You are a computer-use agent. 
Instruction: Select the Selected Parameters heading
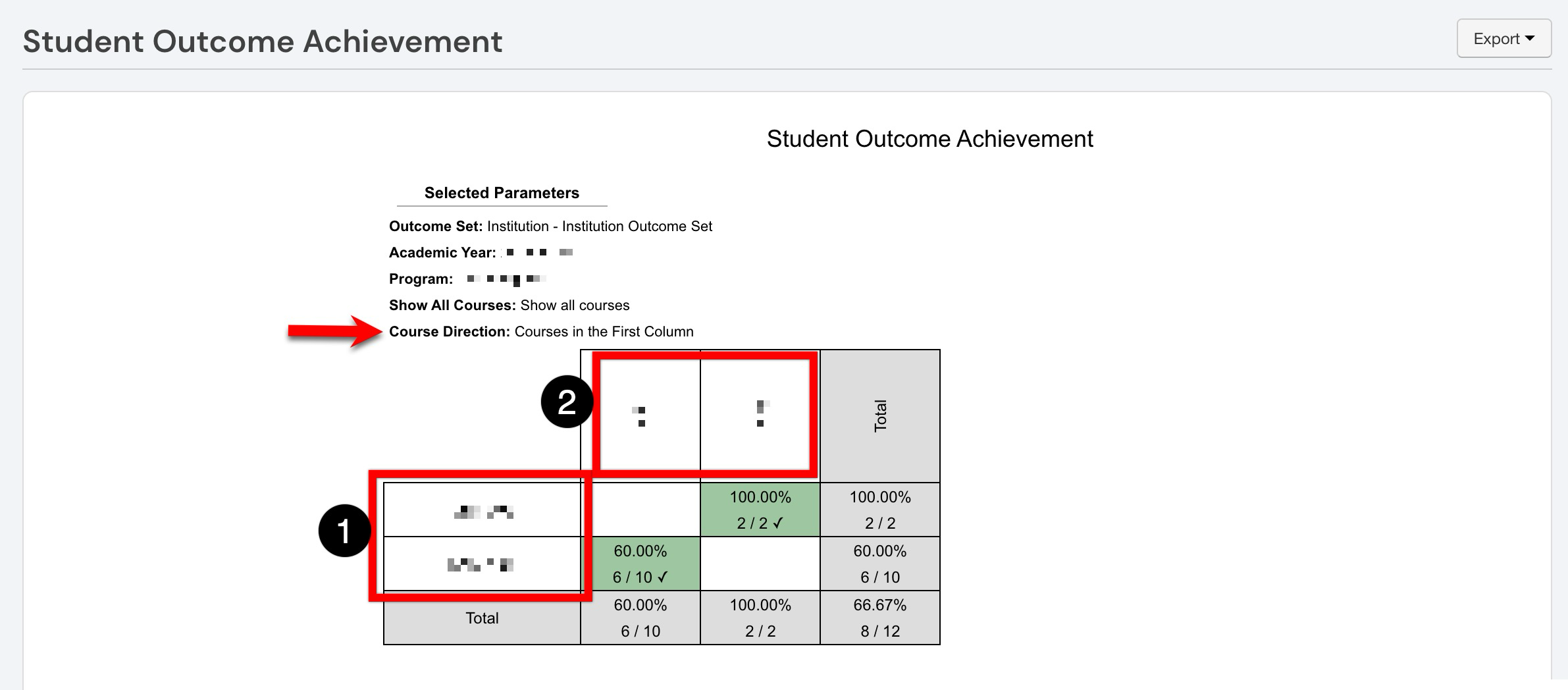click(502, 193)
